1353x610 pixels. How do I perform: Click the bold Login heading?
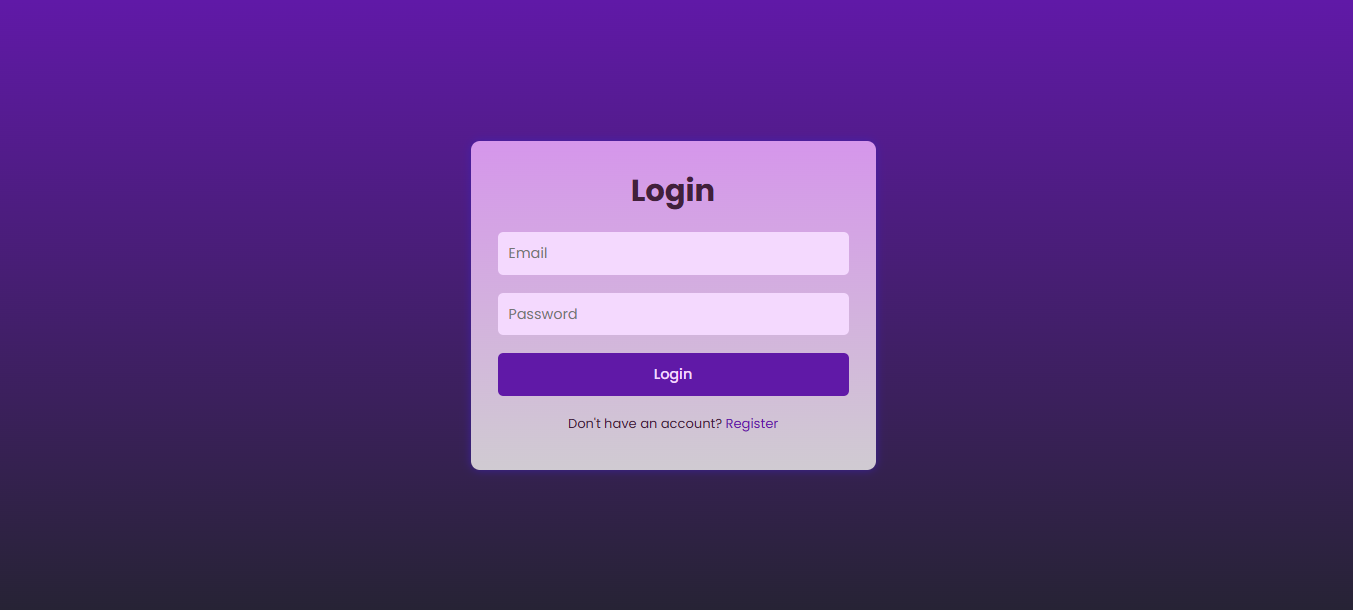(x=673, y=191)
